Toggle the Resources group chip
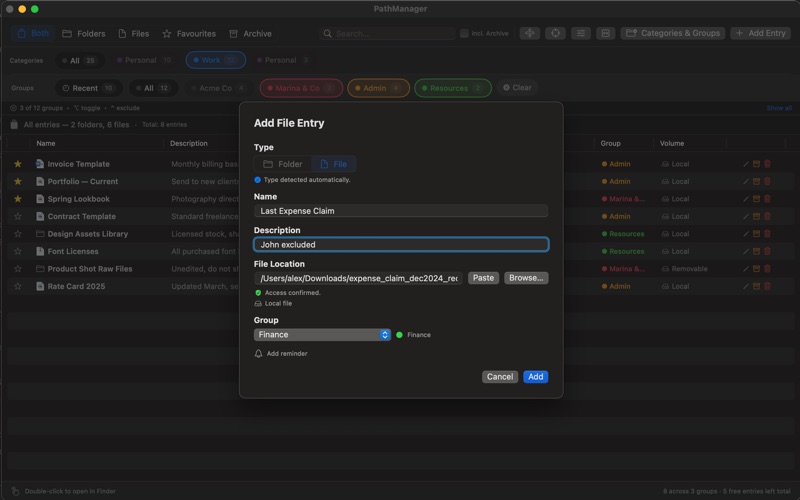Screen dimensions: 800x500 click(x=453, y=88)
